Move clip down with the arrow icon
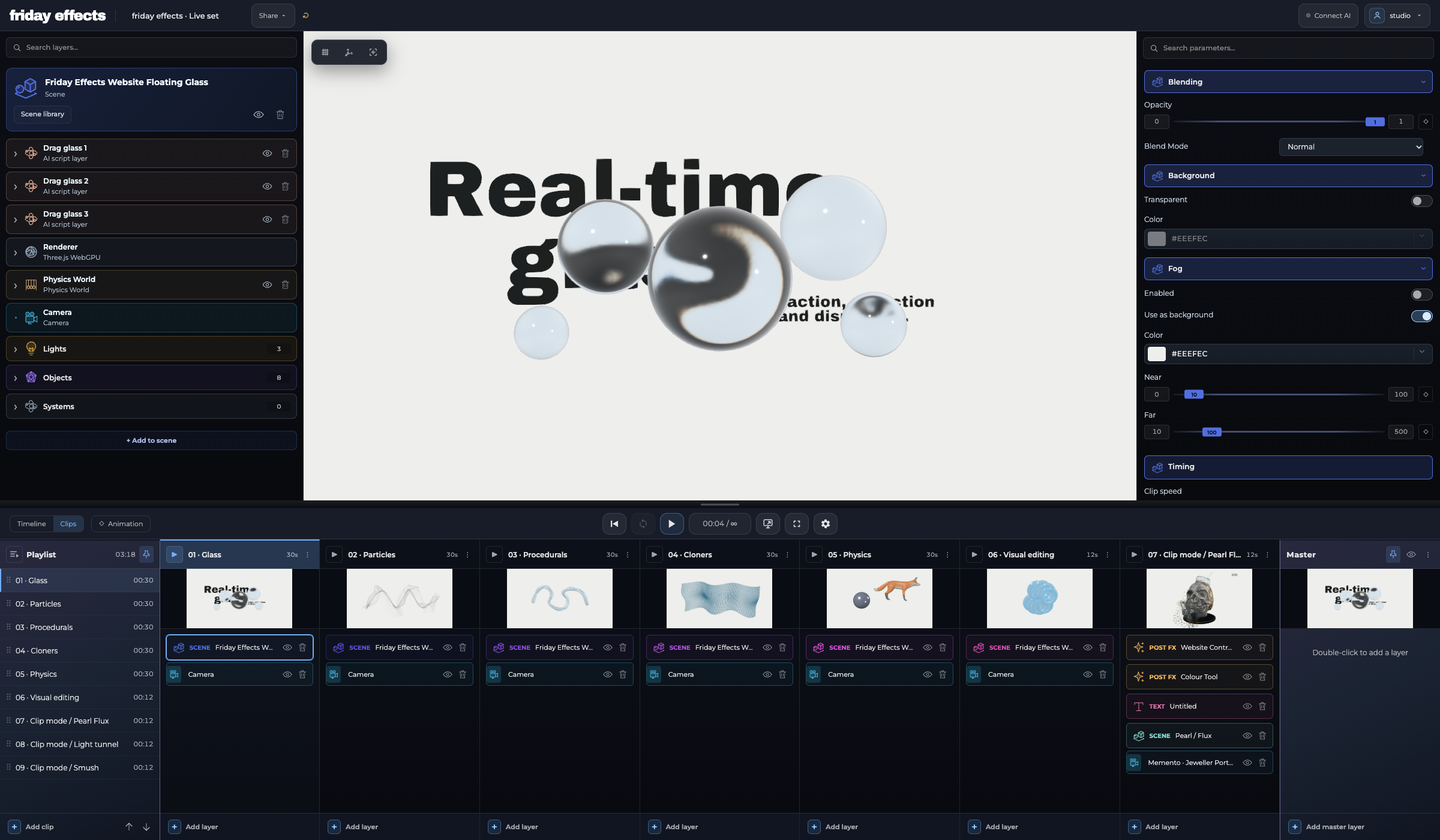The height and width of the screenshot is (840, 1440). click(146, 827)
